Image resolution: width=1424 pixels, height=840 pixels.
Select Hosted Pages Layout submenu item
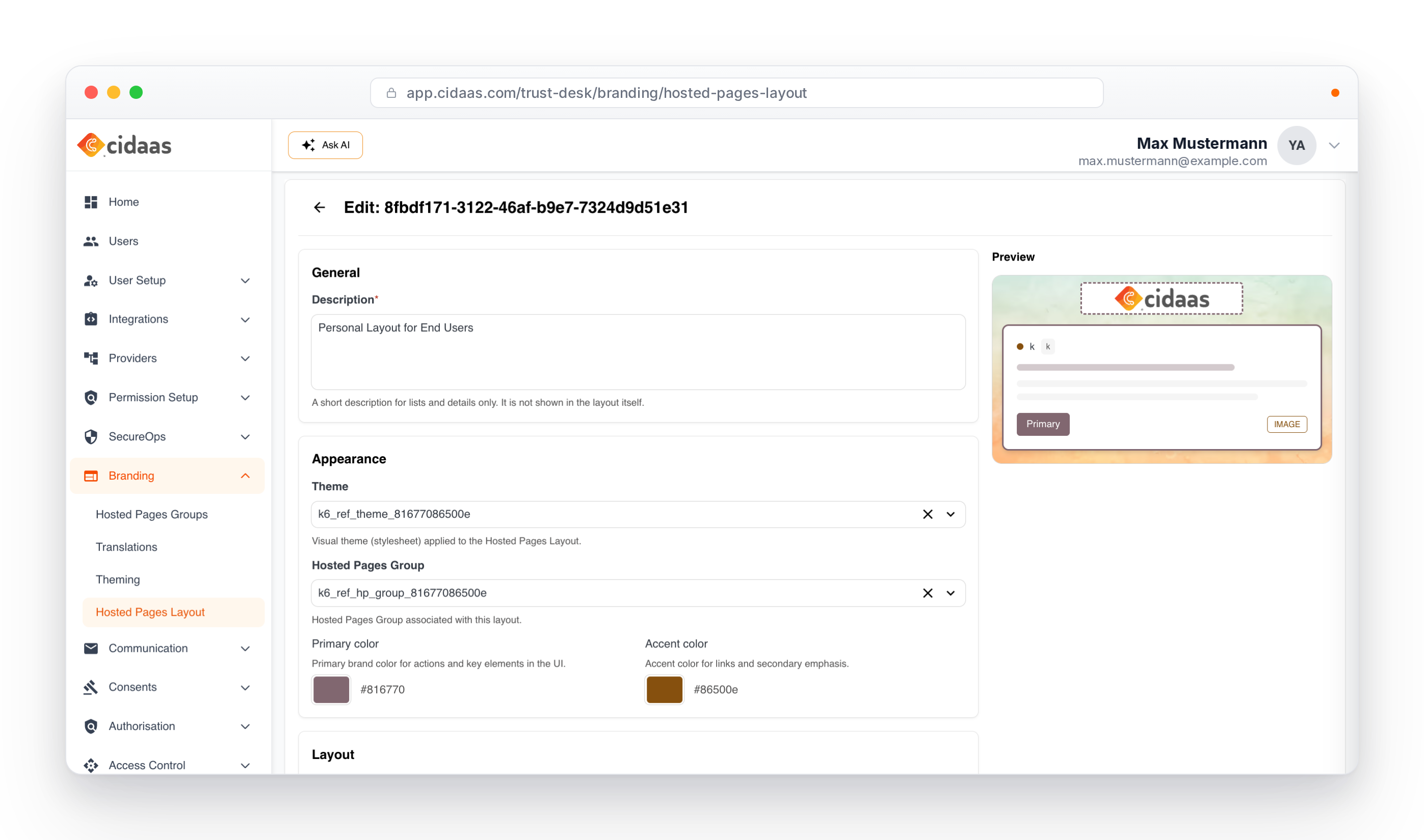click(x=173, y=613)
